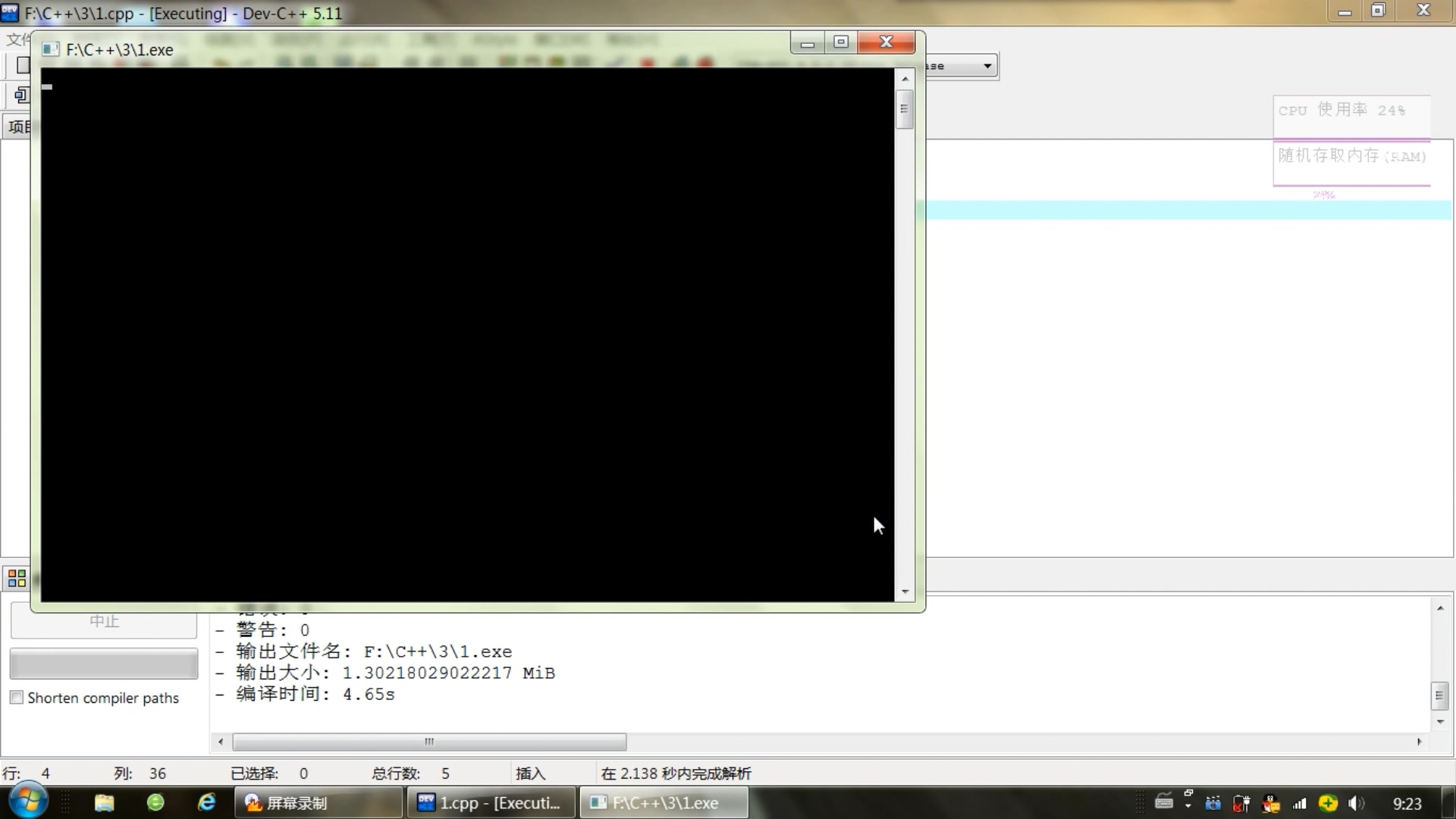1456x819 pixels.
Task: Click the volume speaker tray icon
Action: (1355, 803)
